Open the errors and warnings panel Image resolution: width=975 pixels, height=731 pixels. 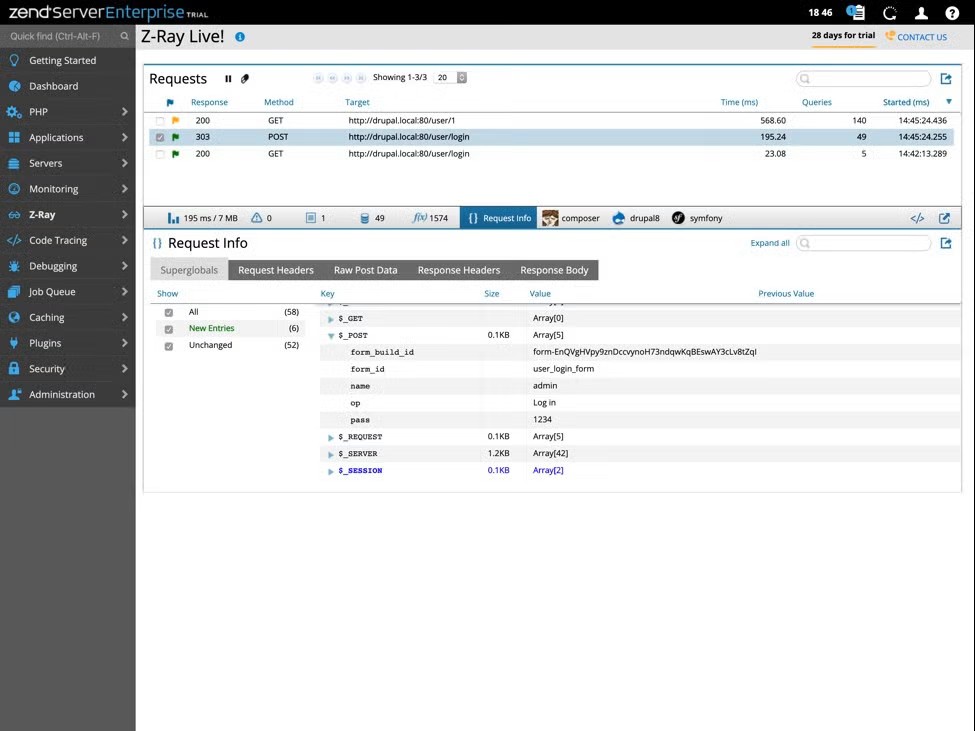click(x=262, y=218)
